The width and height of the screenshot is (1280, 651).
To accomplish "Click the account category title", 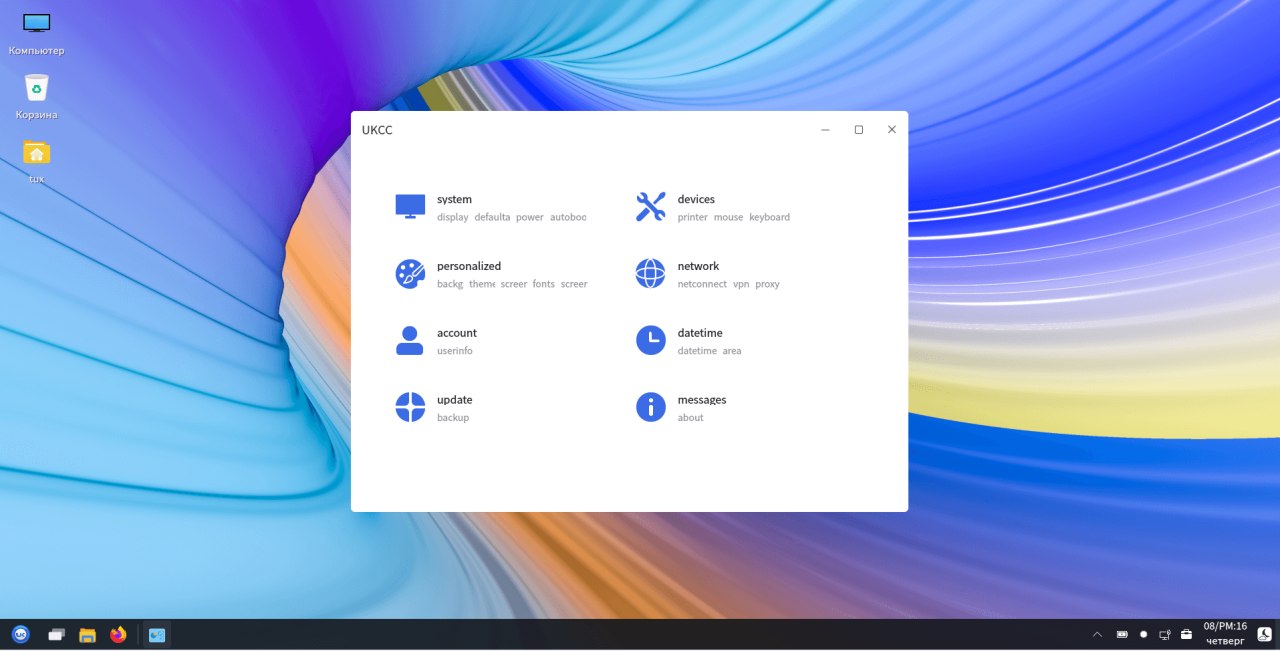I will [x=457, y=333].
